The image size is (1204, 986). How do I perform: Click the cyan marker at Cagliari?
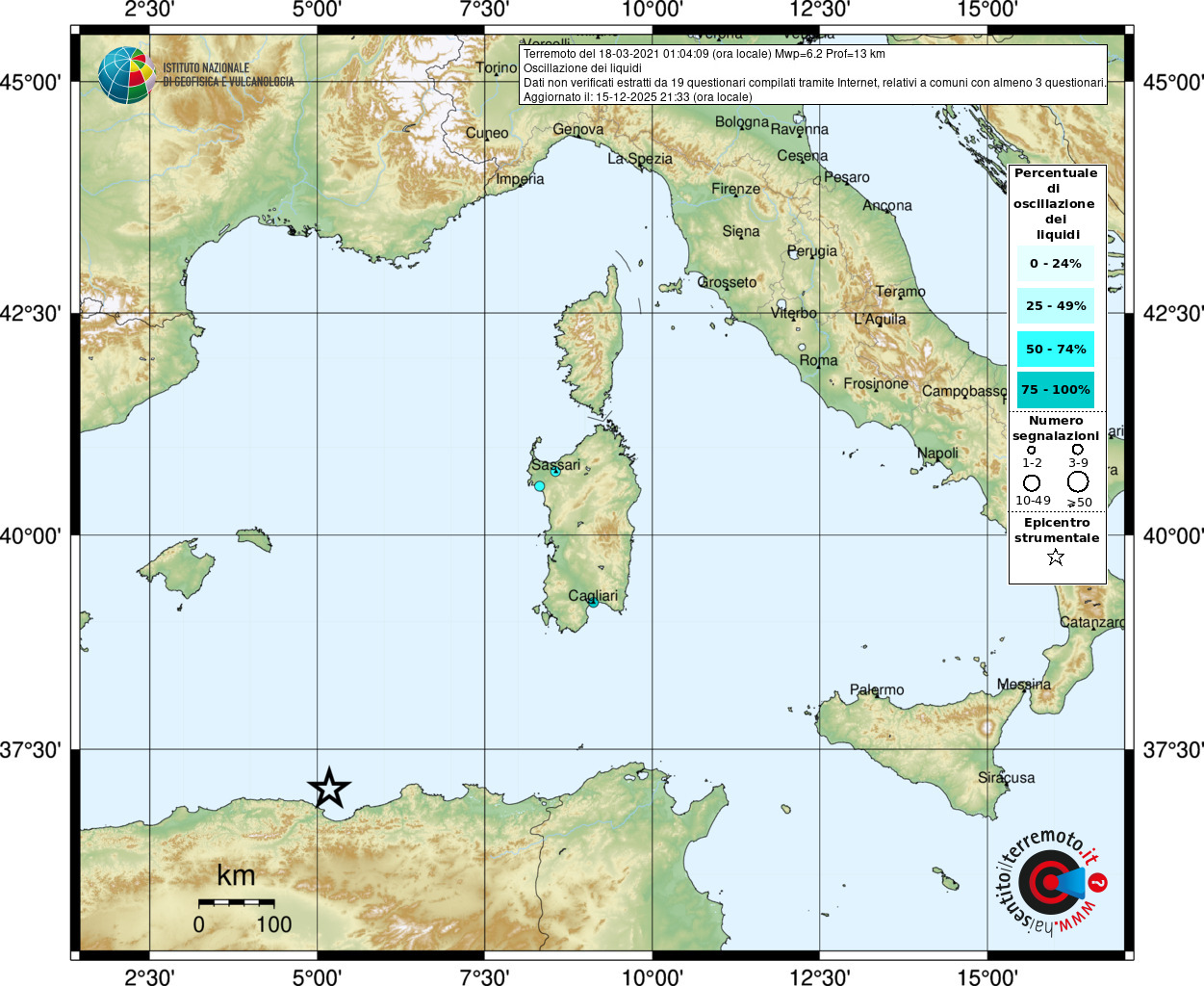[593, 602]
